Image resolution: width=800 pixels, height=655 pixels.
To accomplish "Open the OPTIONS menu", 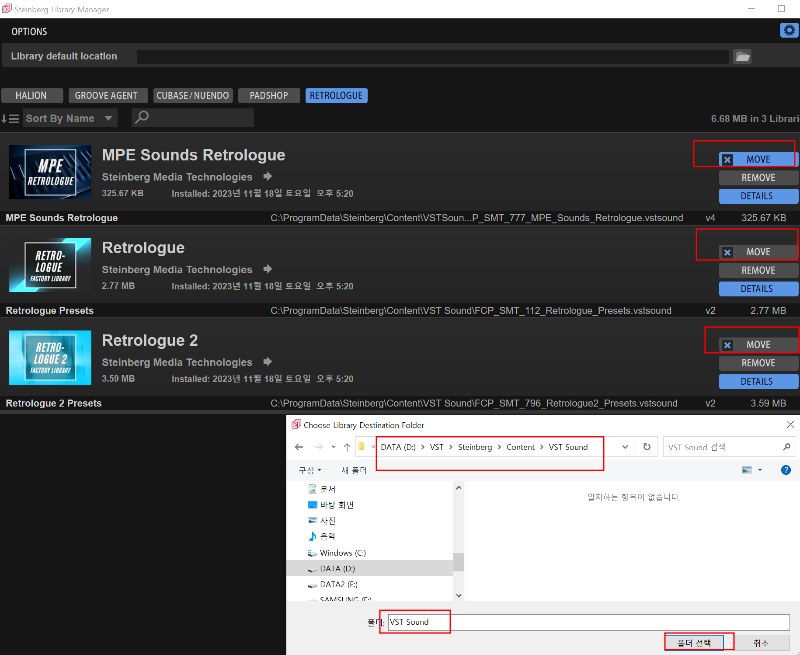I will coord(29,32).
